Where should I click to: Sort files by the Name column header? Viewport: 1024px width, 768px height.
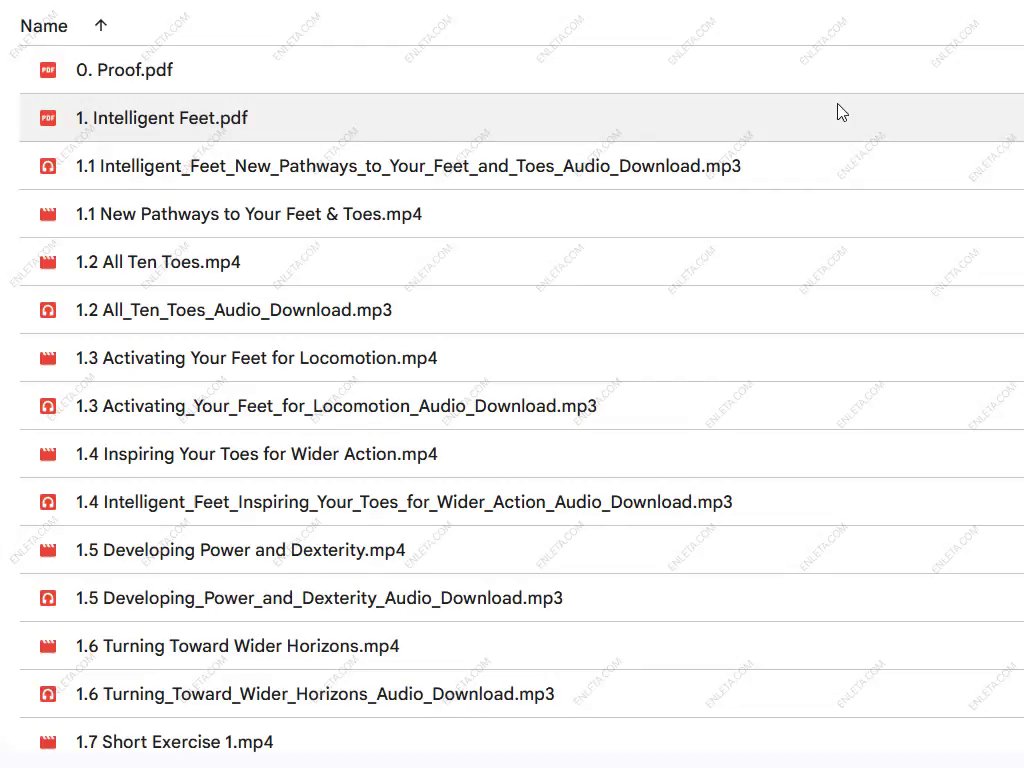(44, 26)
